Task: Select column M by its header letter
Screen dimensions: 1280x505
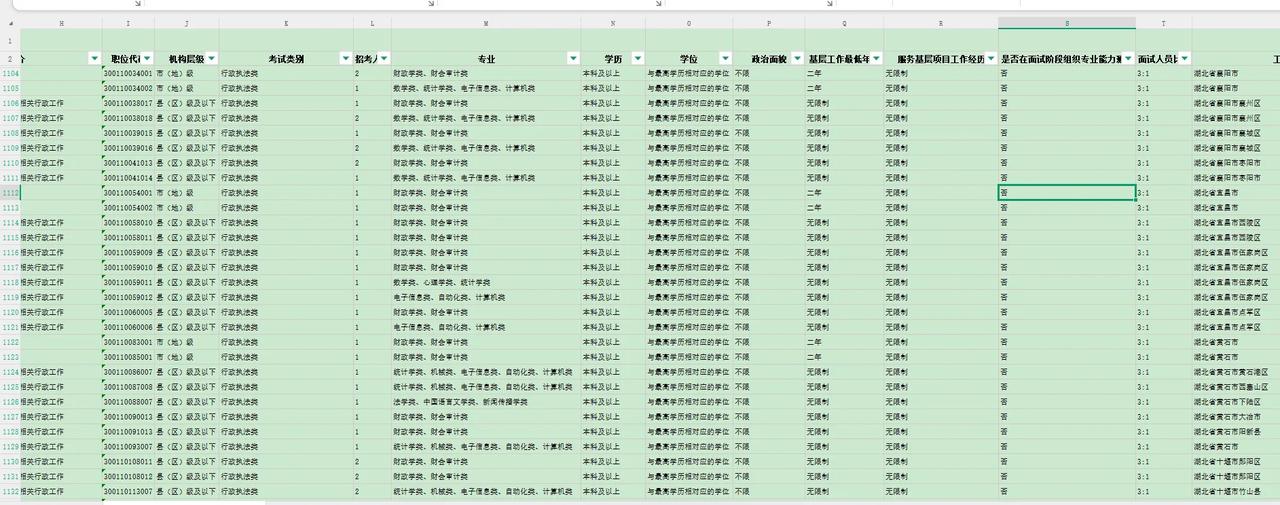Action: tap(486, 23)
